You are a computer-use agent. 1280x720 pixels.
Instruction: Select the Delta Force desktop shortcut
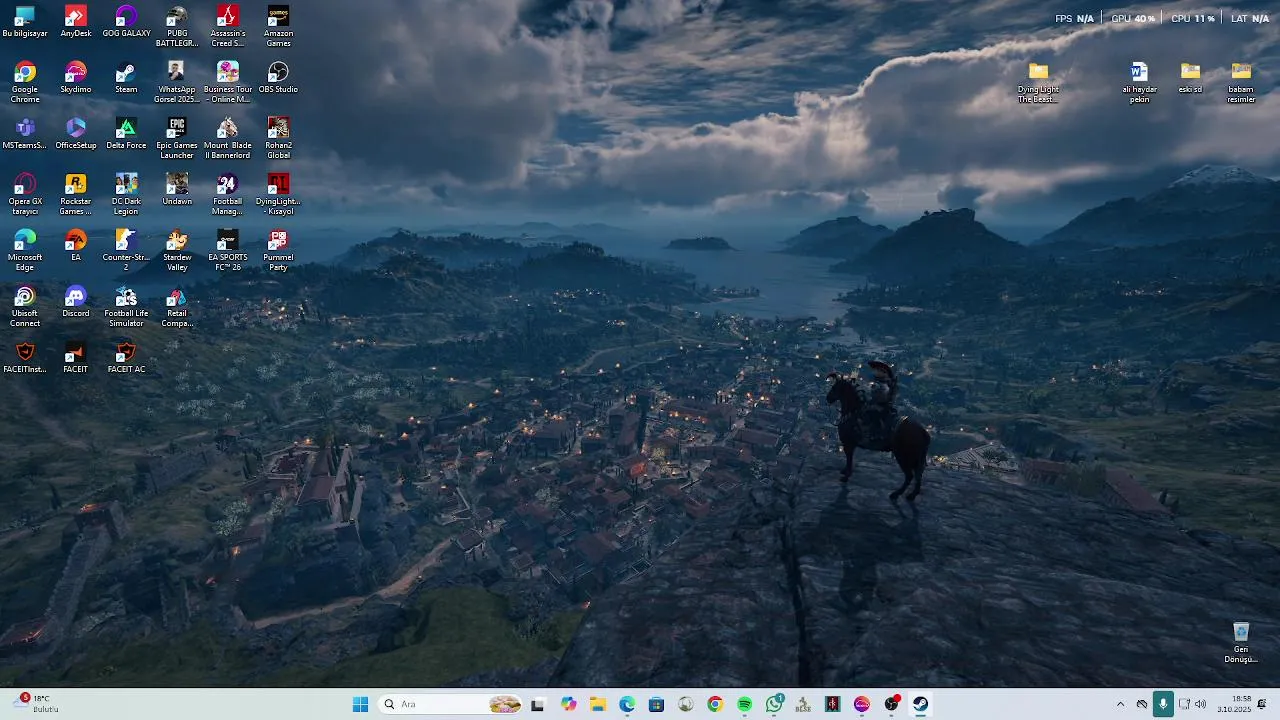[x=126, y=134]
